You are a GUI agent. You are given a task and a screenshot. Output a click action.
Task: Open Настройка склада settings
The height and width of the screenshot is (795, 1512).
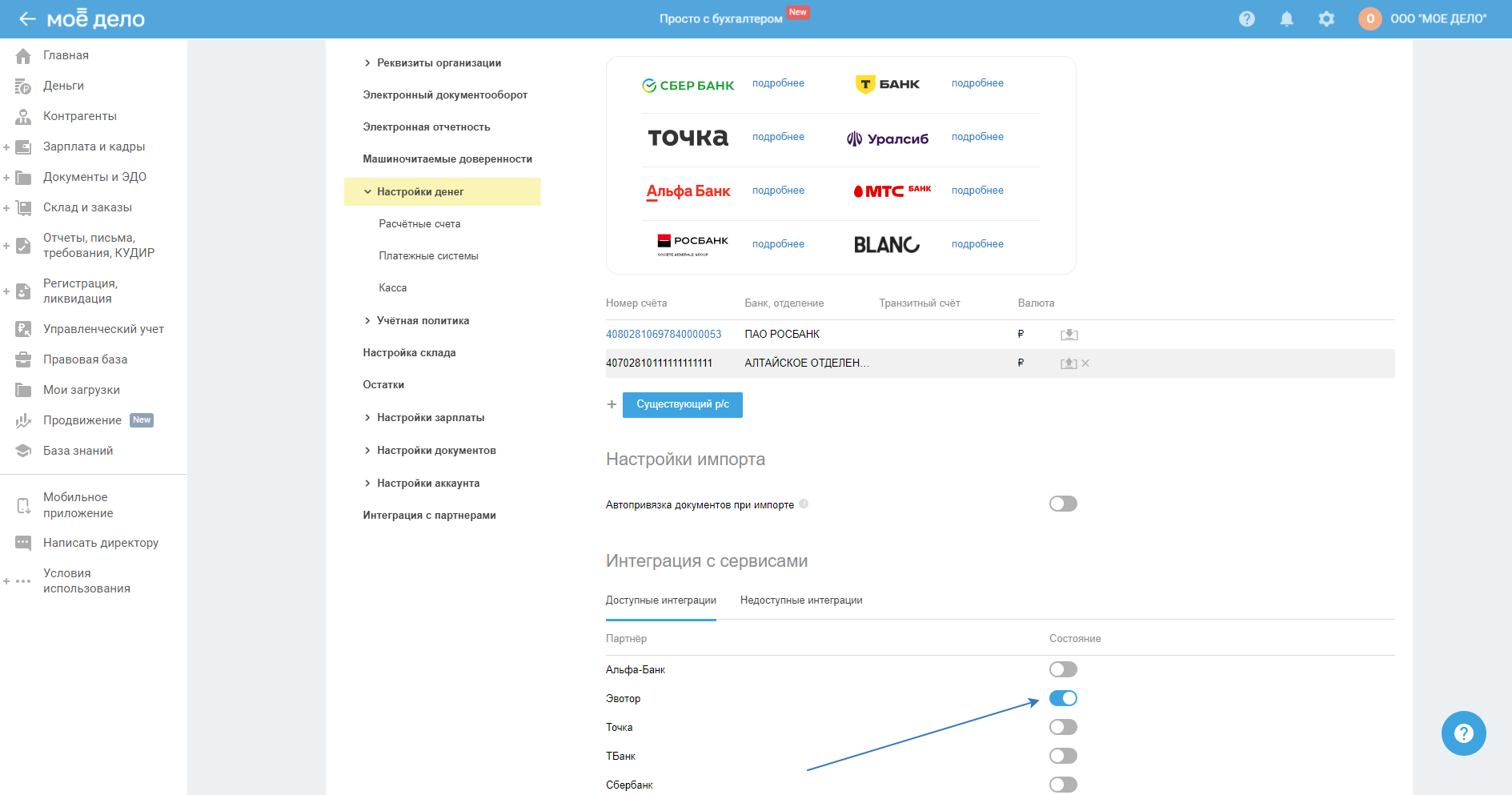409,353
